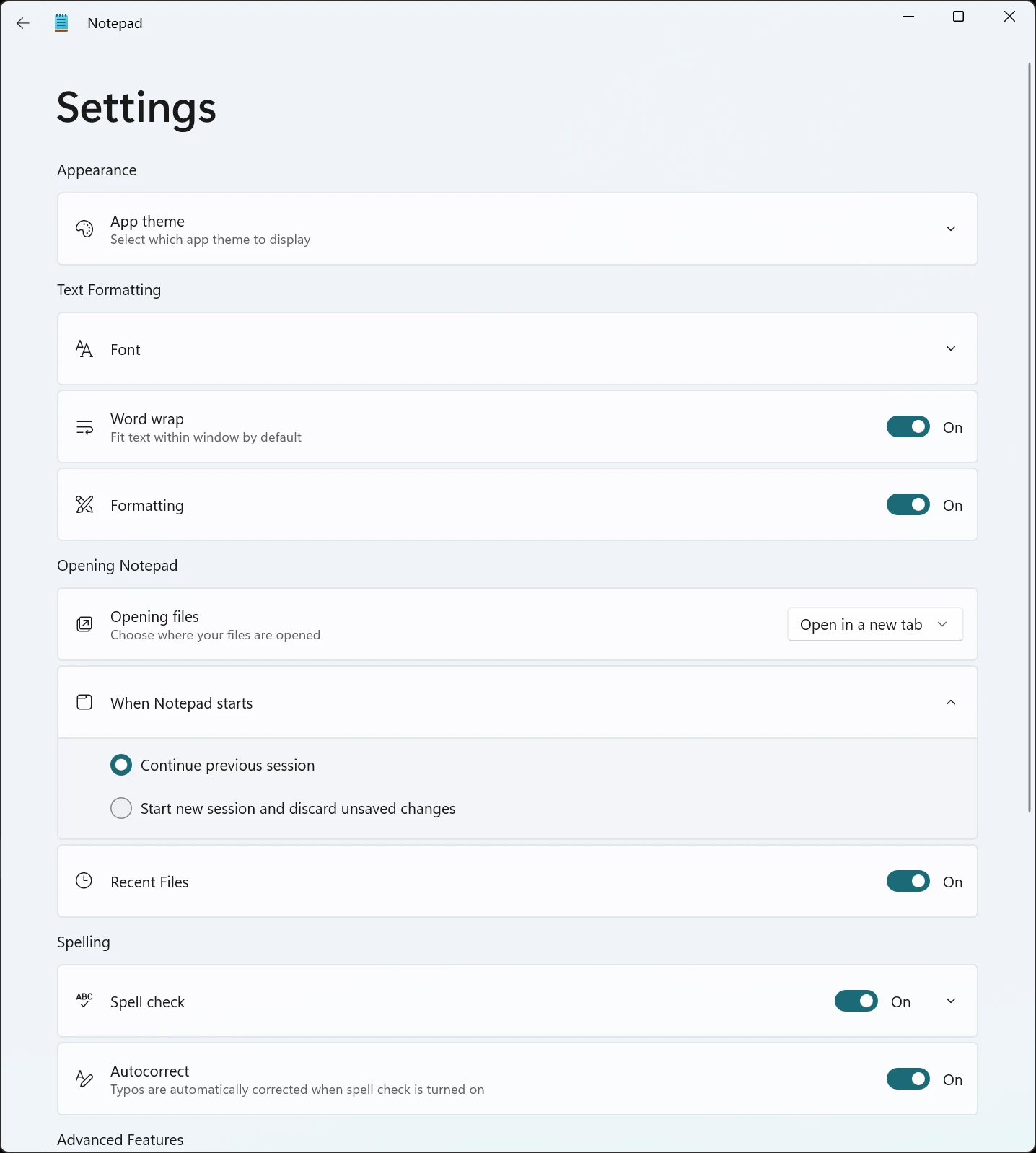1036x1153 pixels.
Task: Click the Notepad app icon in title bar
Action: pos(61,23)
